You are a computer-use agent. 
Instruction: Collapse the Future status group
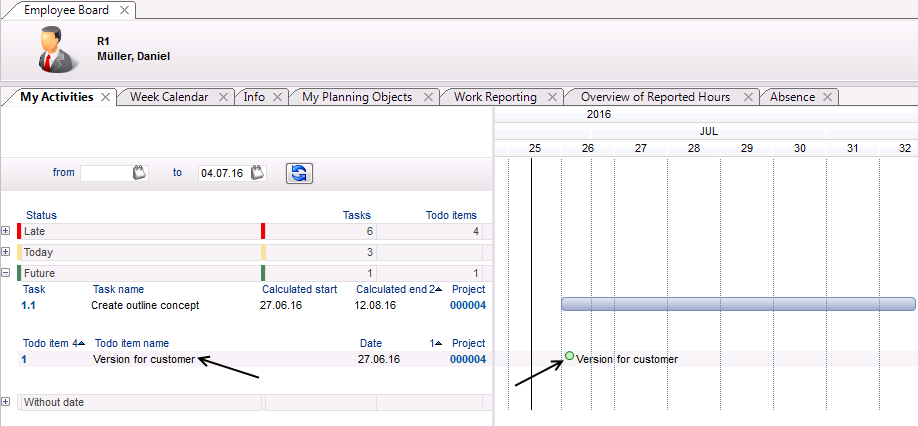point(6,273)
